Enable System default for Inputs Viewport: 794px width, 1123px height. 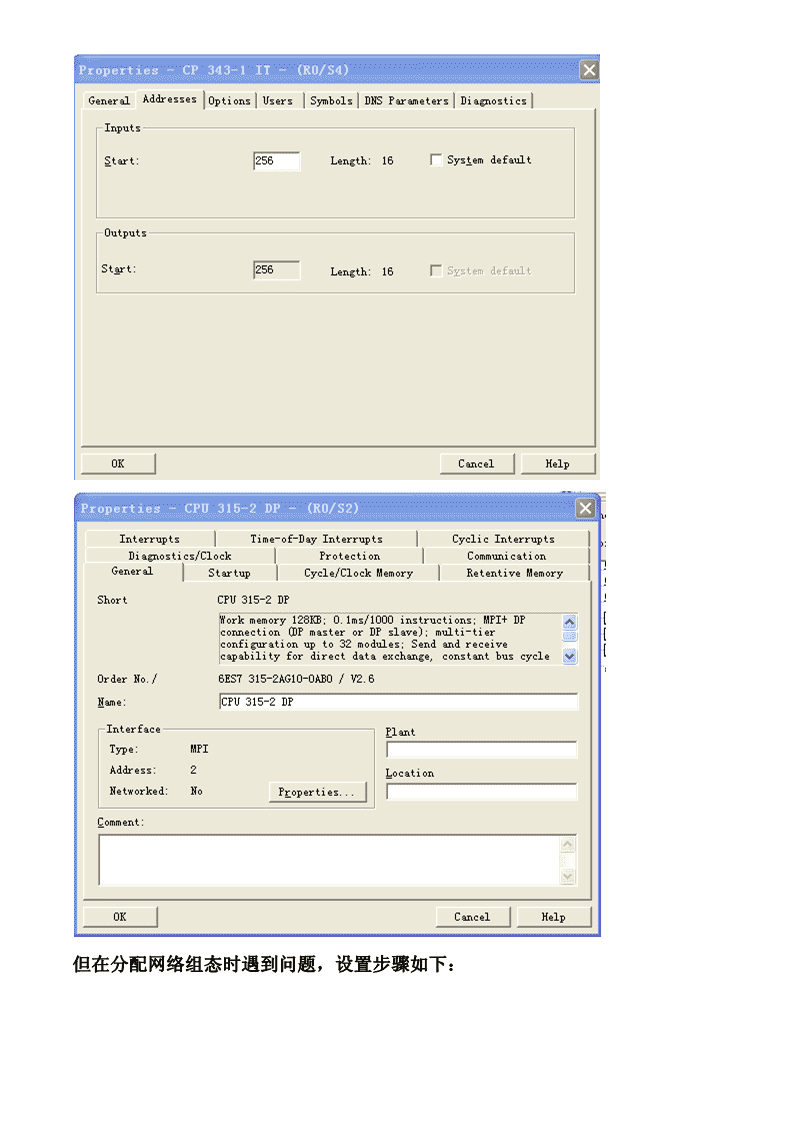[x=435, y=160]
